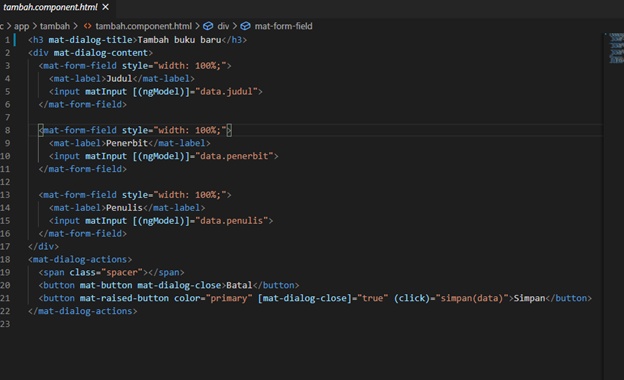Click the closing '</div>' tag on line 17
The image size is (624, 380).
(43, 247)
